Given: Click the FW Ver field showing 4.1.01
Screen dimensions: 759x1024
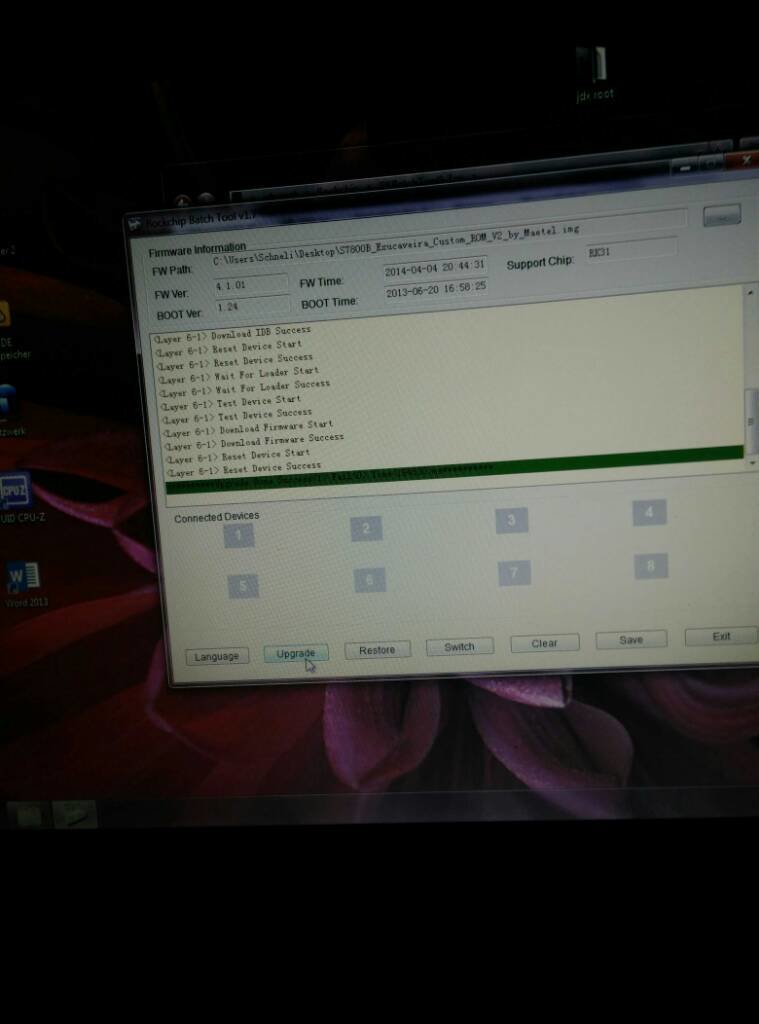Looking at the screenshot, I should [x=251, y=285].
